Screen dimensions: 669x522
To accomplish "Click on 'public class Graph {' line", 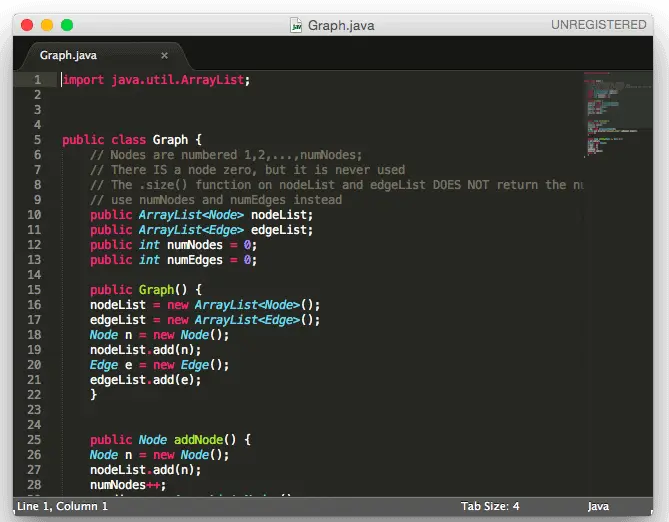I will [x=132, y=140].
